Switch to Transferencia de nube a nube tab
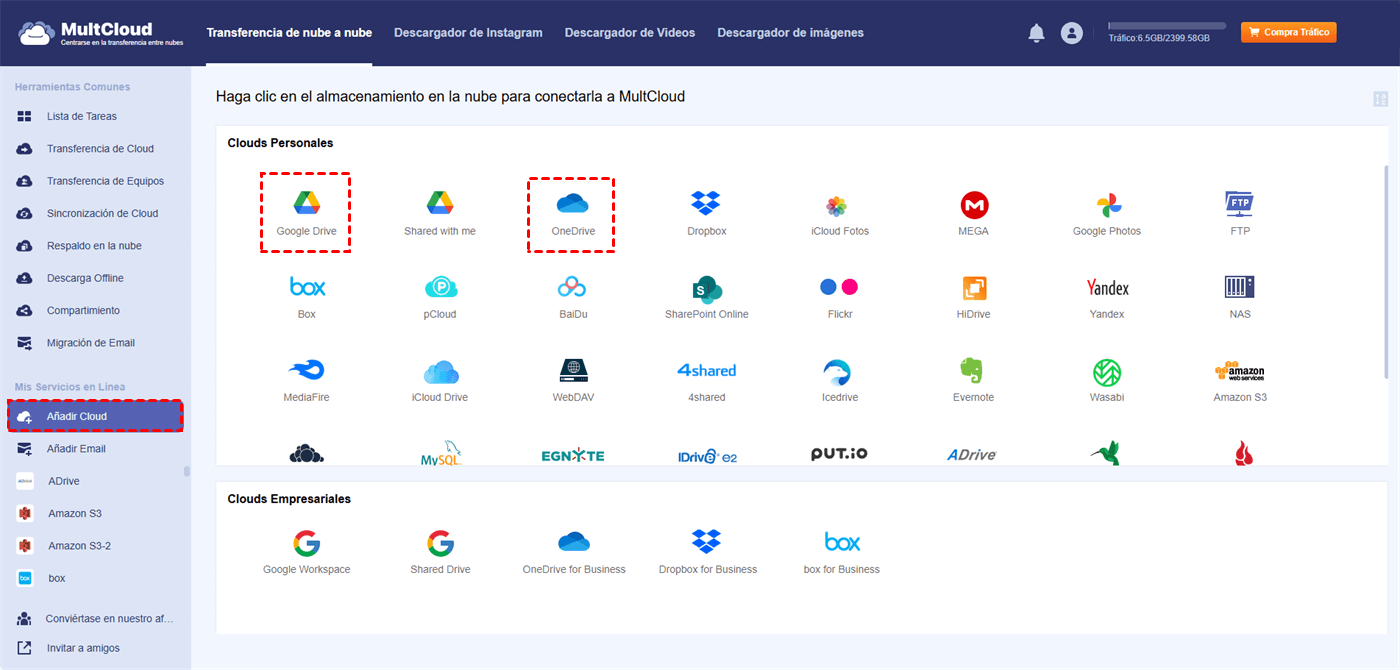 (289, 33)
